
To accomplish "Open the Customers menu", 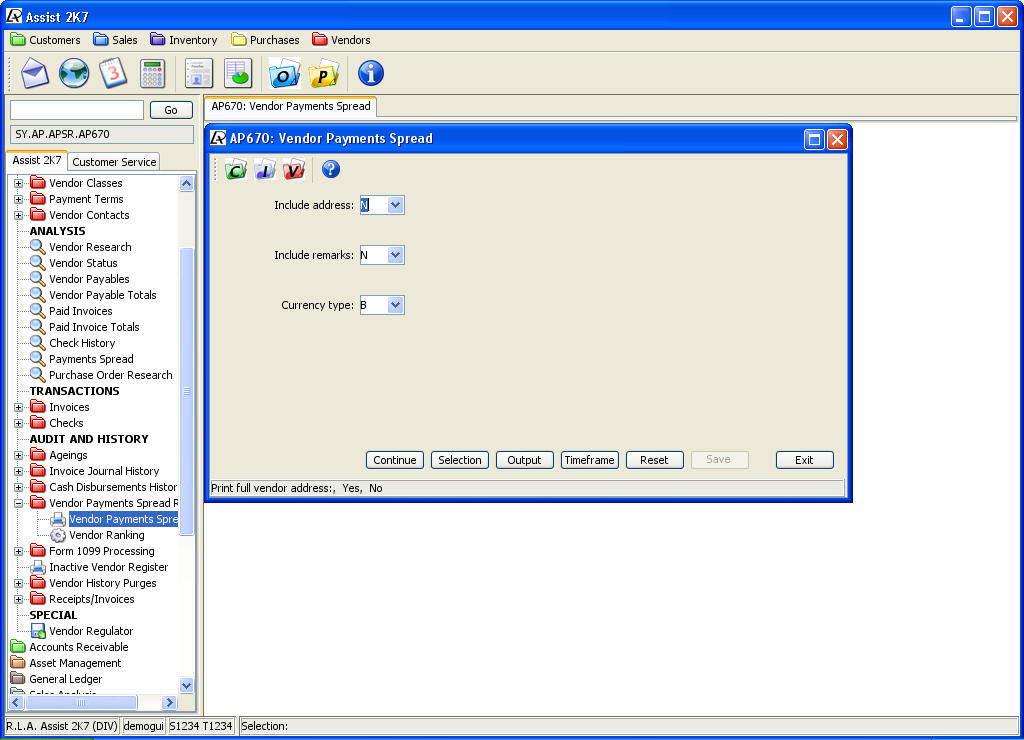I will pyautogui.click(x=45, y=40).
